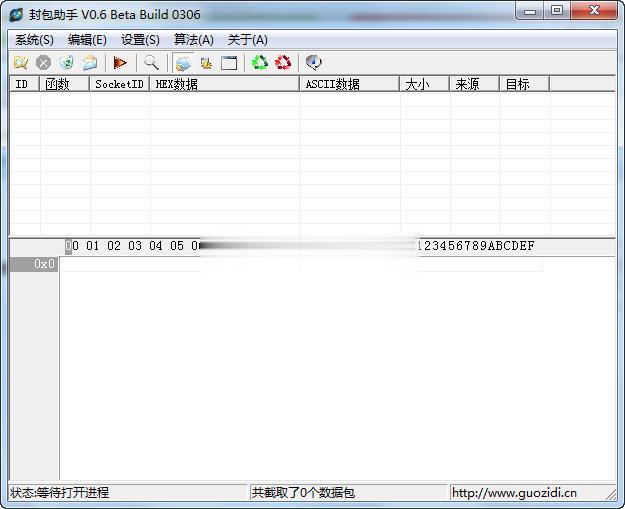Click the 123456789ABCDEF ASCII header
This screenshot has height=509, width=625.
(x=476, y=246)
